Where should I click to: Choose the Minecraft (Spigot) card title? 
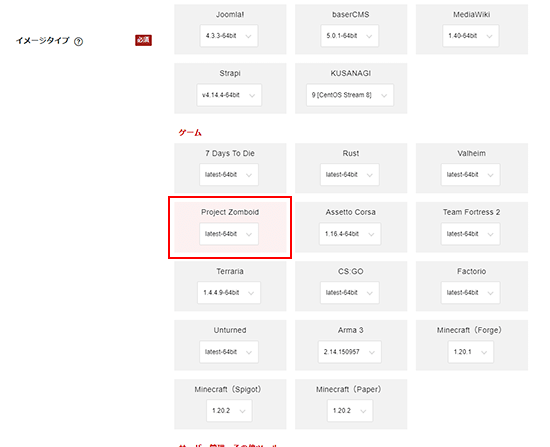(x=228, y=389)
